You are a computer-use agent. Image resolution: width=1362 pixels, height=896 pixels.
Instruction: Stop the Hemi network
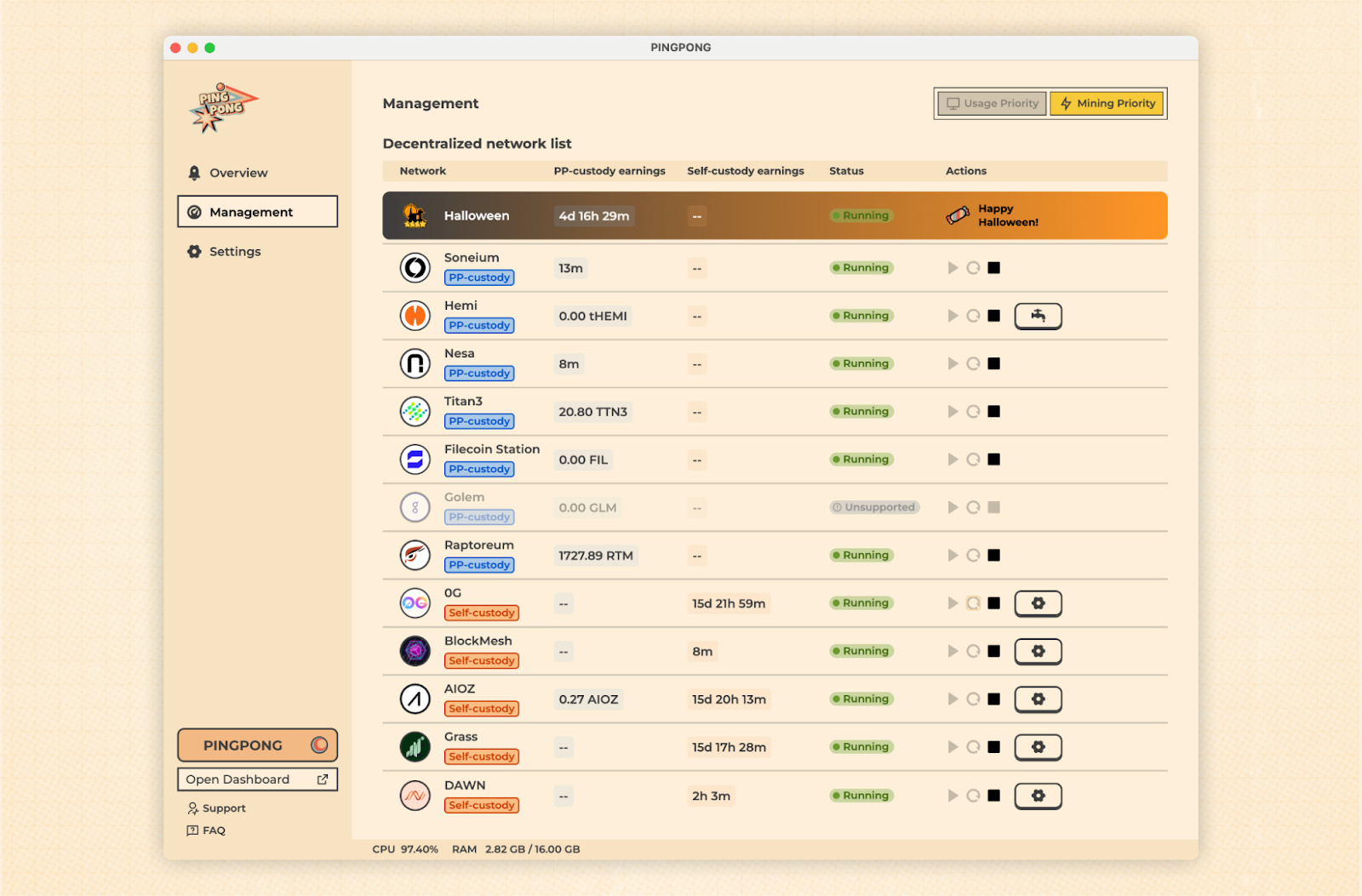click(x=993, y=316)
